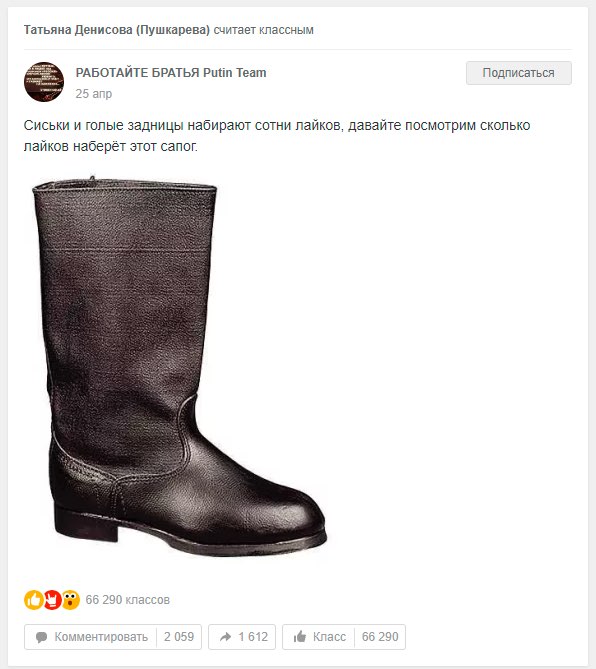This screenshot has height=669, width=596.
Task: Click the thumbs-up reaction emoji icon
Action: [x=33, y=600]
